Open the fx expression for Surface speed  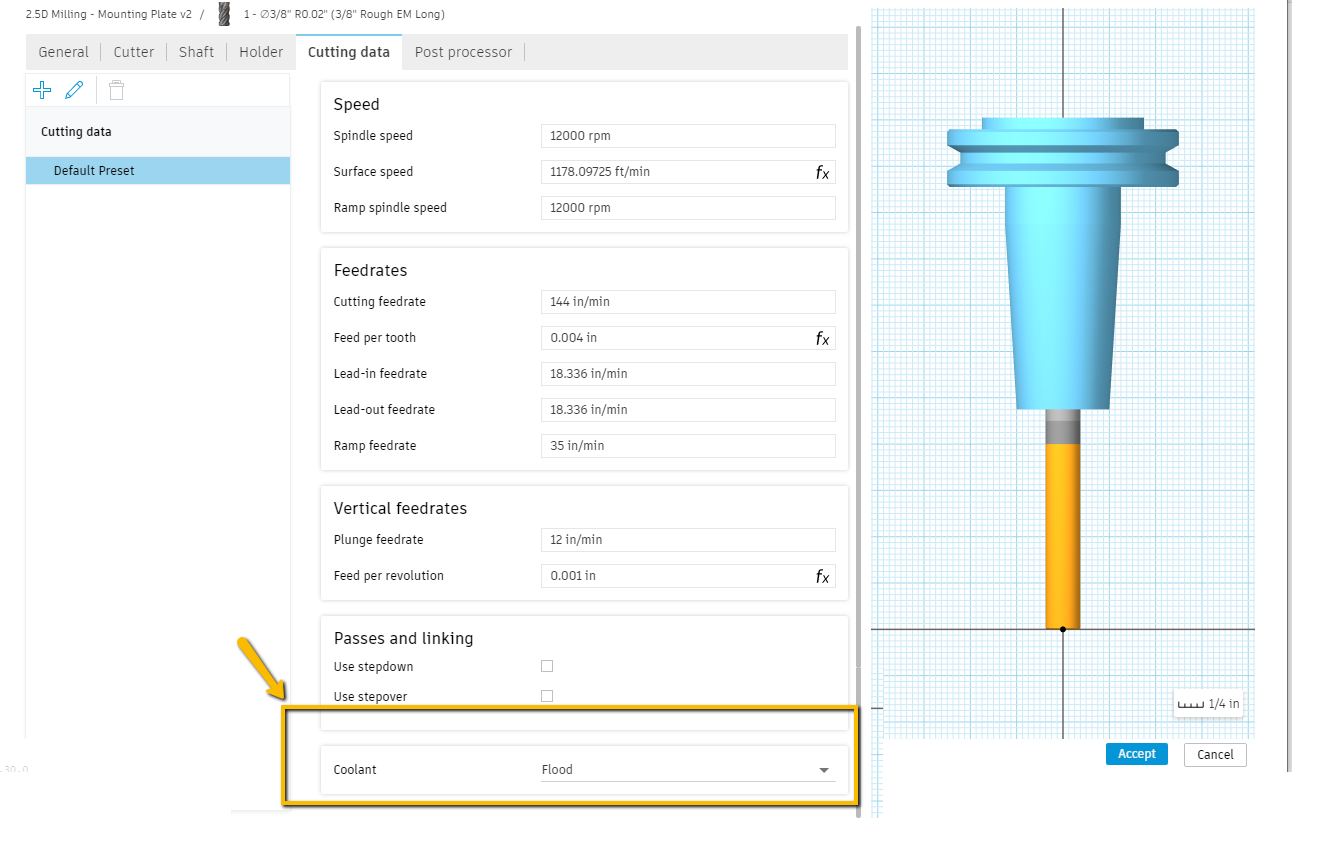[823, 172]
